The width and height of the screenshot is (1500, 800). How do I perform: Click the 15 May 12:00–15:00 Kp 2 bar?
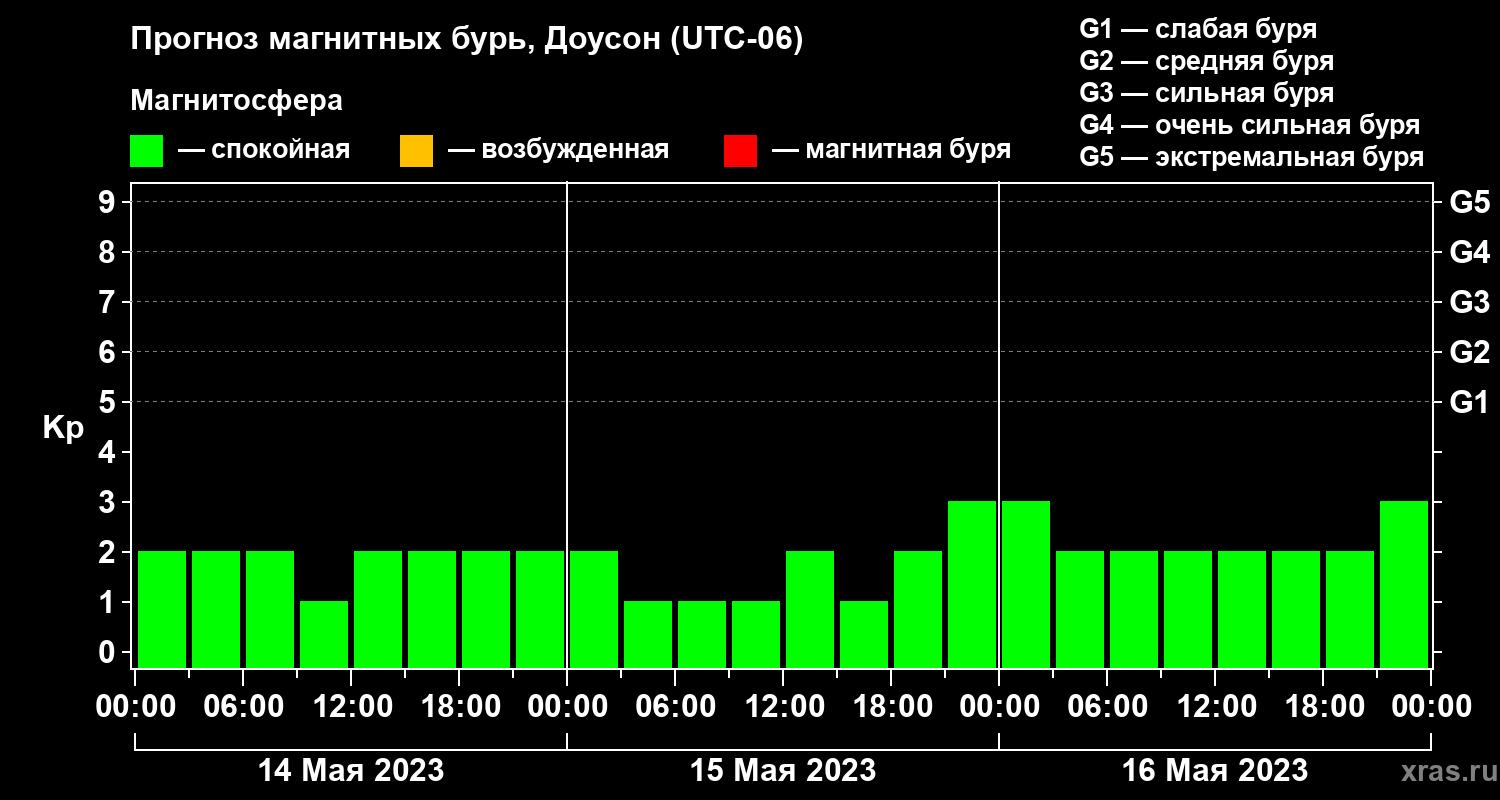[x=810, y=609]
